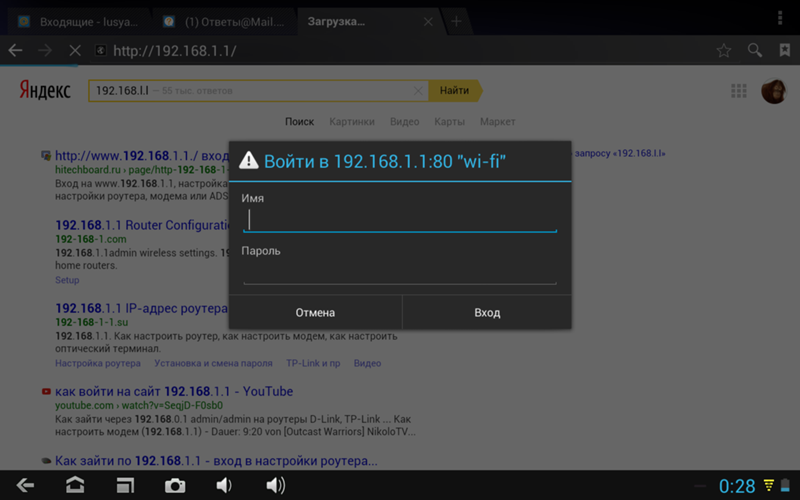
Task: Stop loading with the X icon
Action: tap(74, 51)
